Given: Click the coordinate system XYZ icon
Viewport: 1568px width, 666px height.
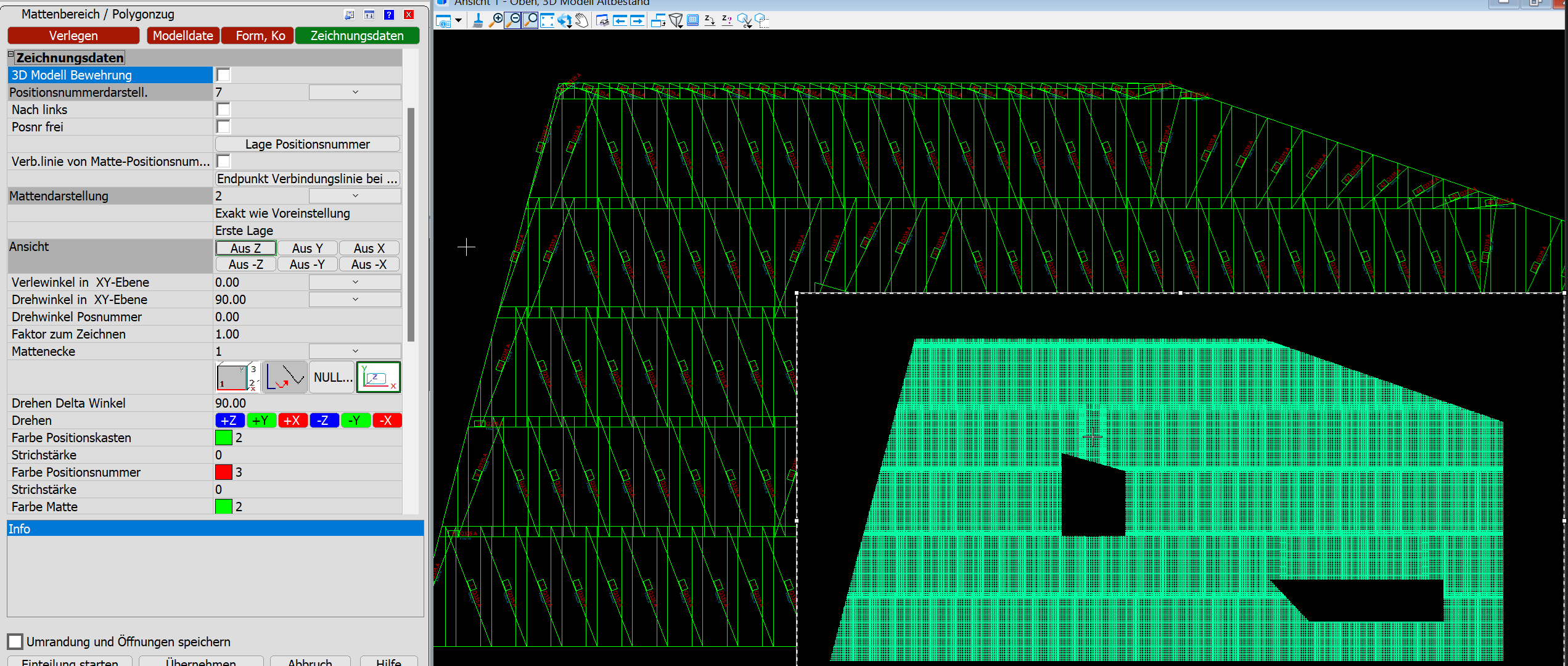Looking at the screenshot, I should click(x=379, y=377).
